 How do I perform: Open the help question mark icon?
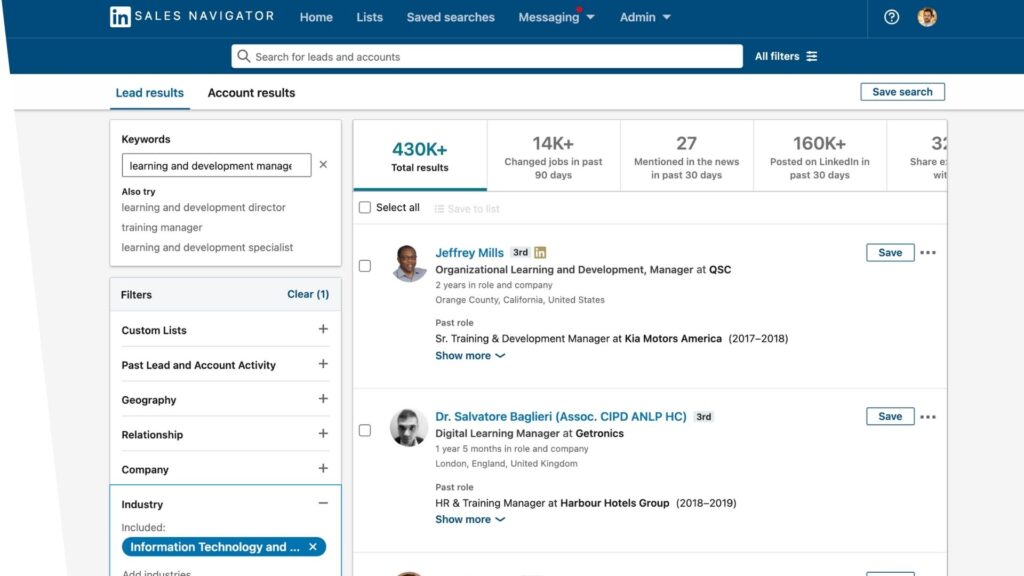[x=891, y=17]
